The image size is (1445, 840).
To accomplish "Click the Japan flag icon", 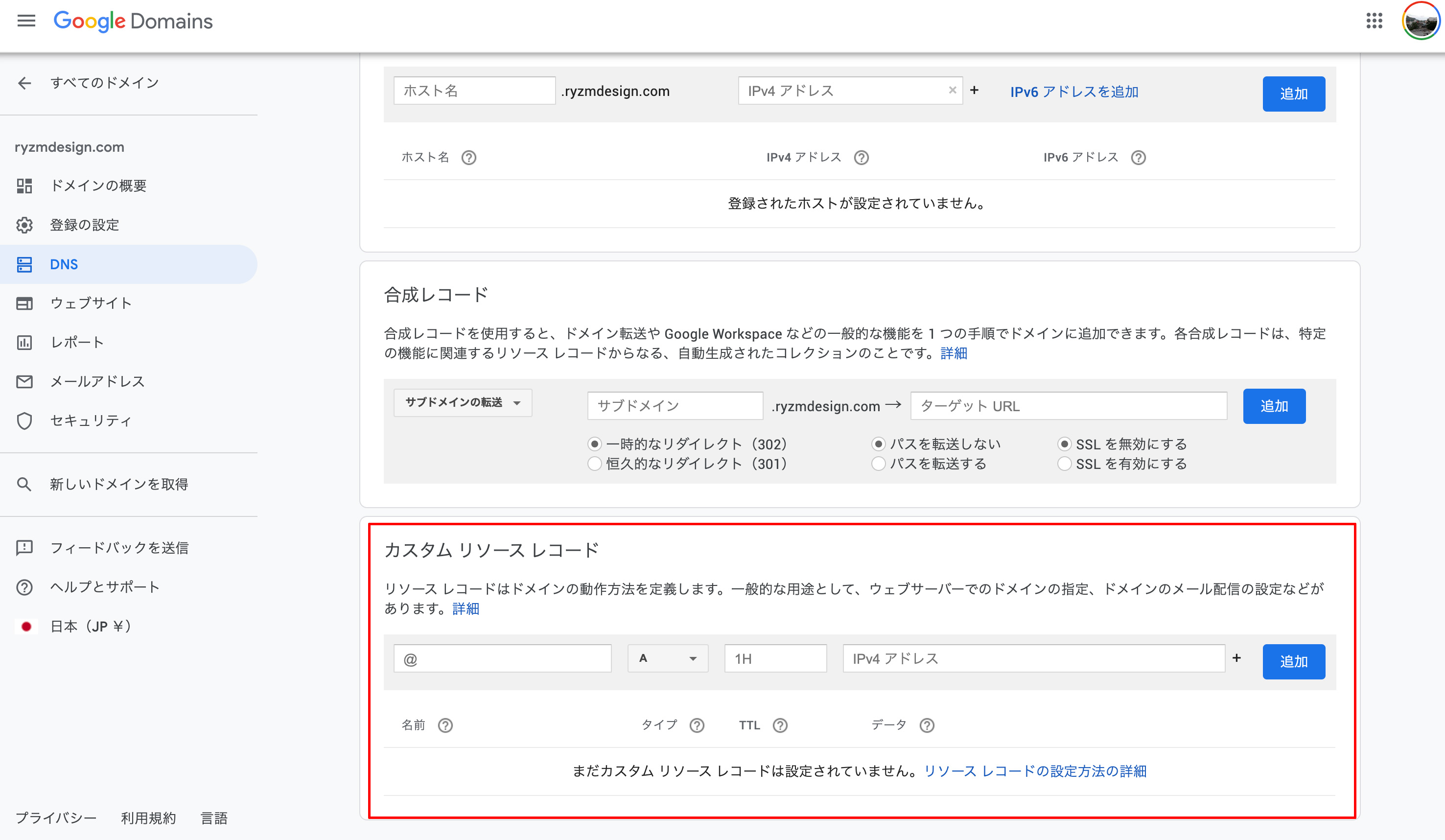I will (26, 627).
